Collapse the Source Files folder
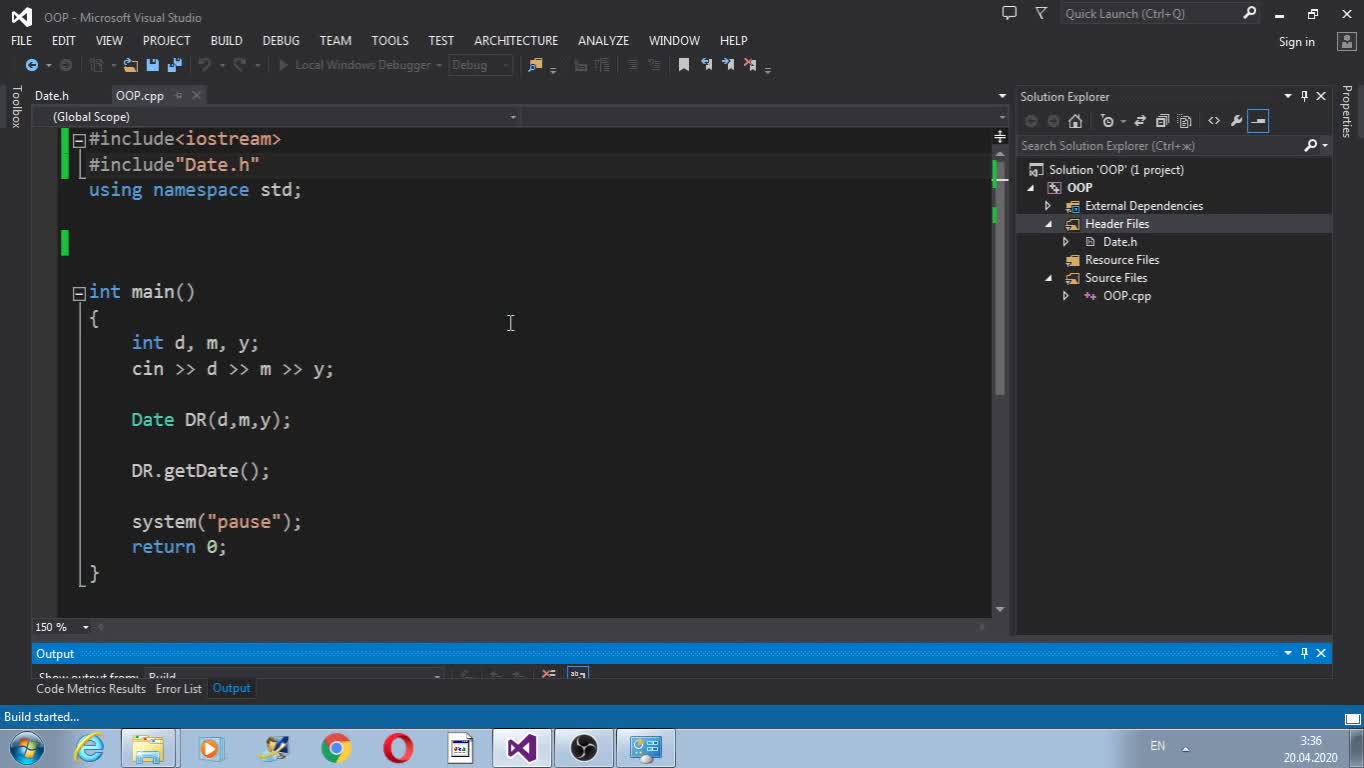The height and width of the screenshot is (768, 1364). (x=1048, y=278)
